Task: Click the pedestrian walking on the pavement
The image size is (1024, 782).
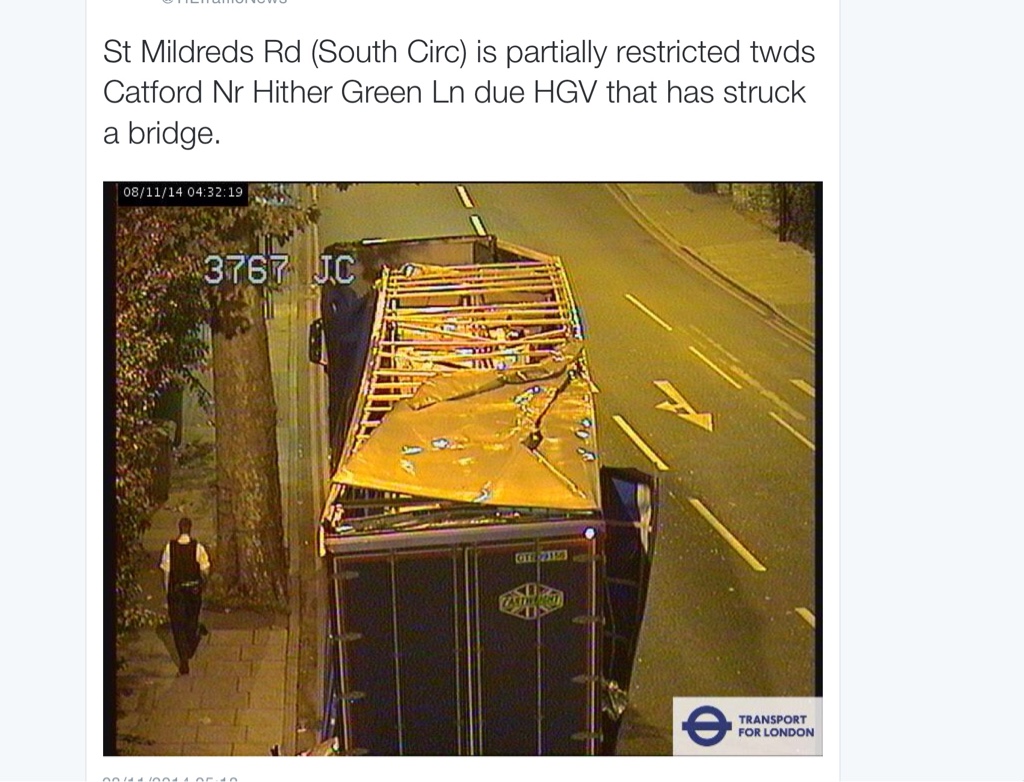Action: [185, 595]
